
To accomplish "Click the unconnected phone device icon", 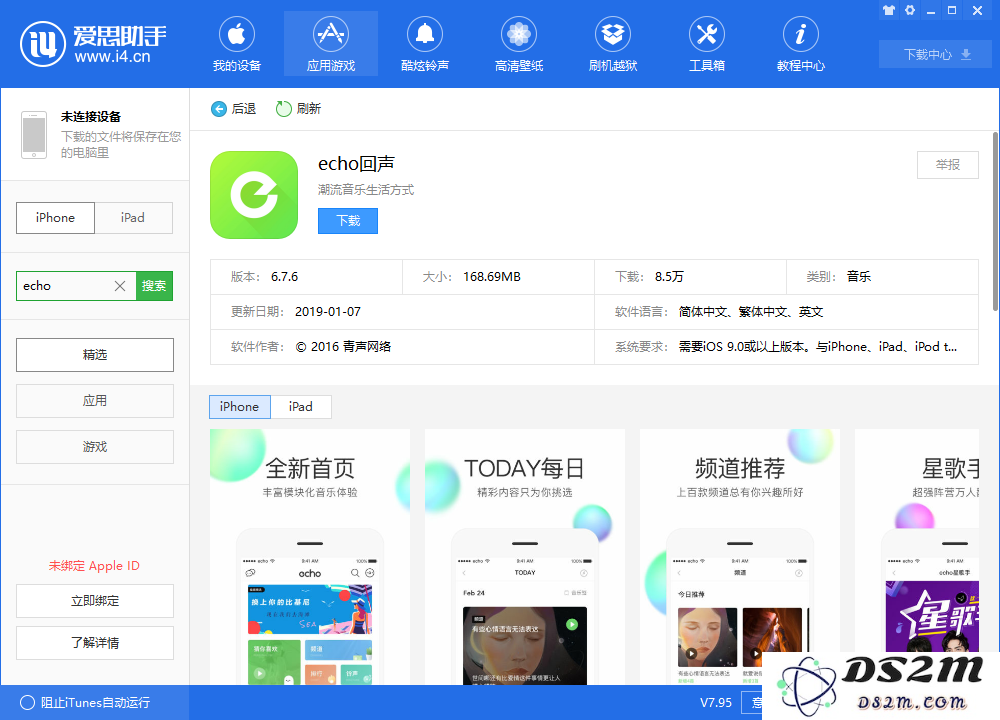I will (34, 135).
